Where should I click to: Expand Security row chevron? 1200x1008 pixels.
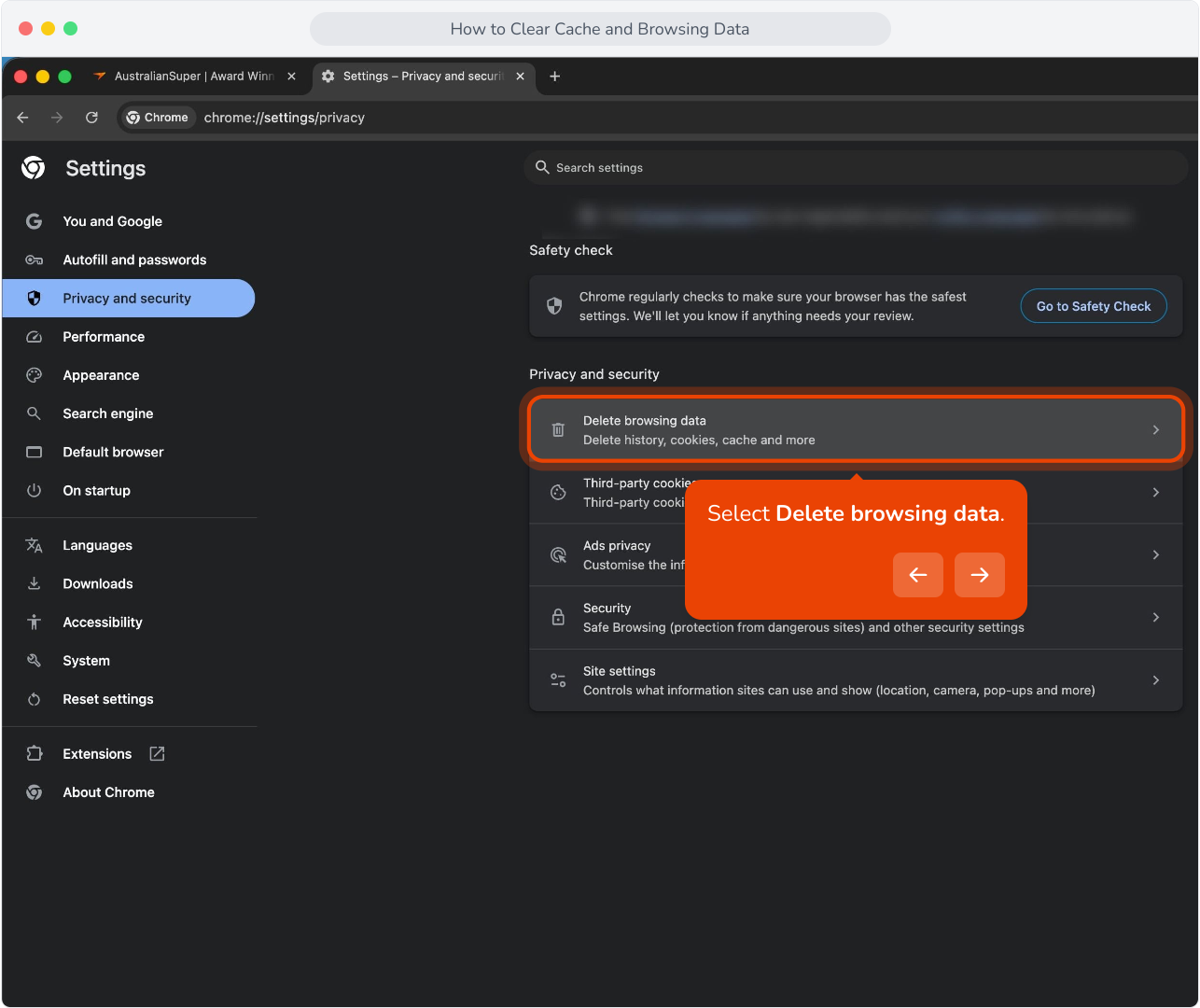coord(1156,617)
